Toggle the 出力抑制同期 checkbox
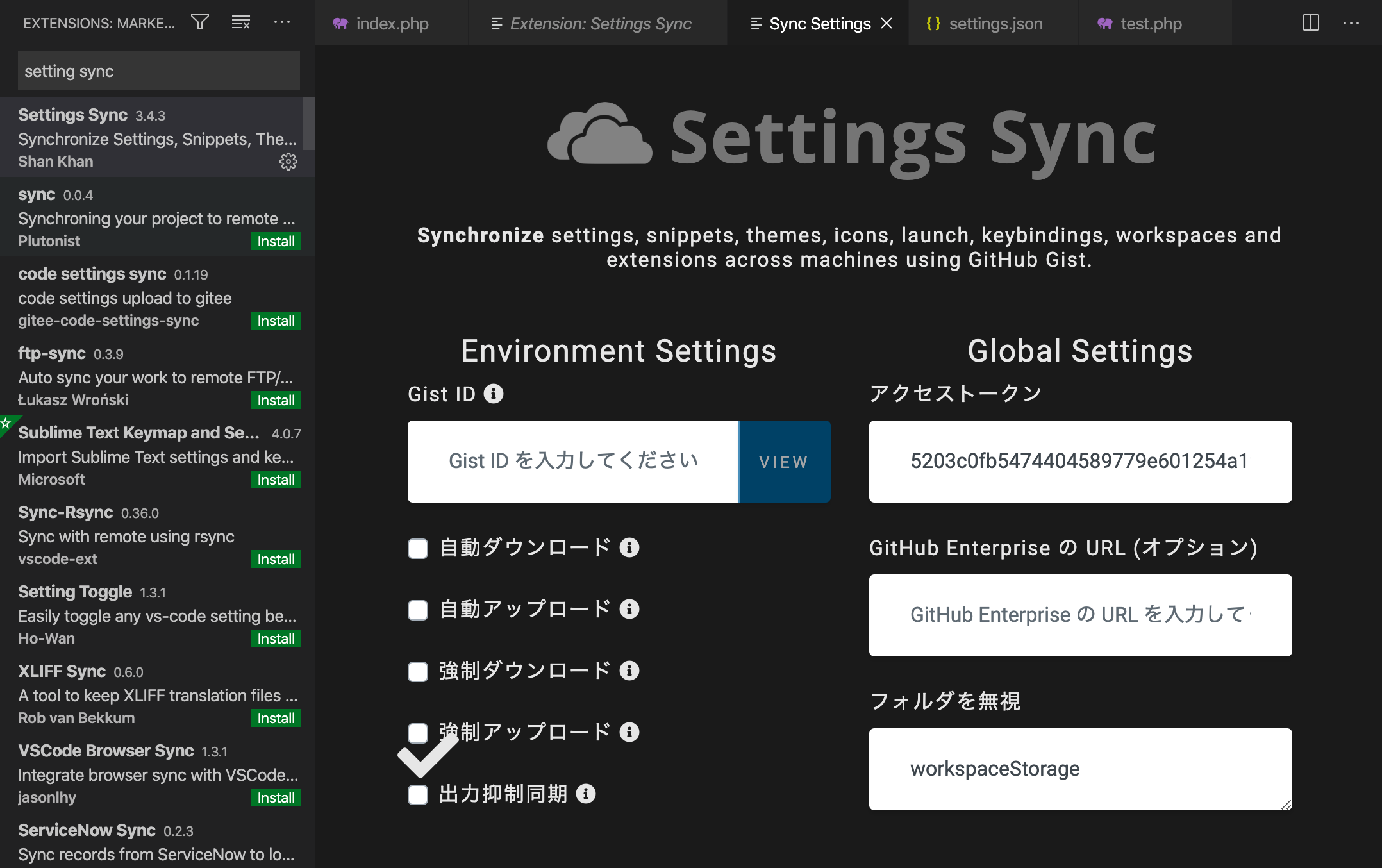The width and height of the screenshot is (1382, 868). [x=417, y=794]
